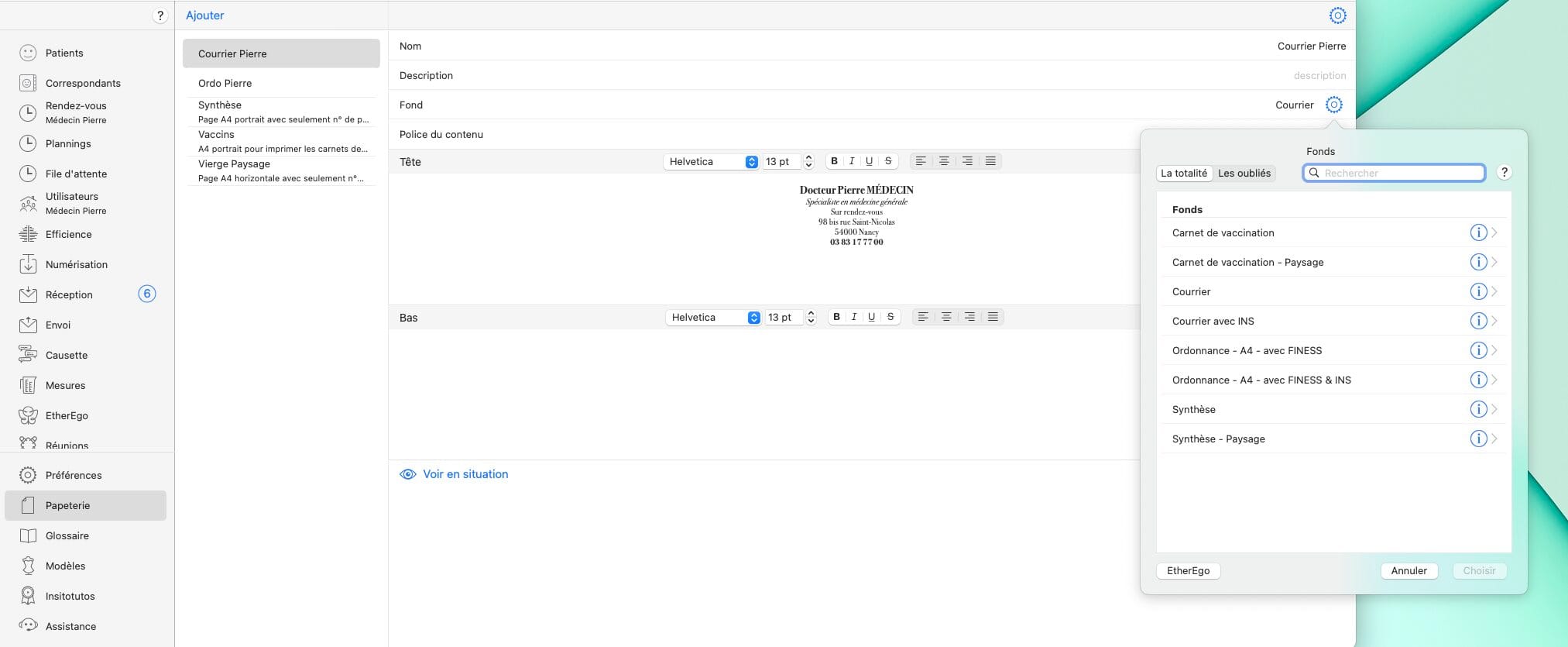Go to Réception inbox in sidebar
This screenshot has height=647, width=1568.
69,294
